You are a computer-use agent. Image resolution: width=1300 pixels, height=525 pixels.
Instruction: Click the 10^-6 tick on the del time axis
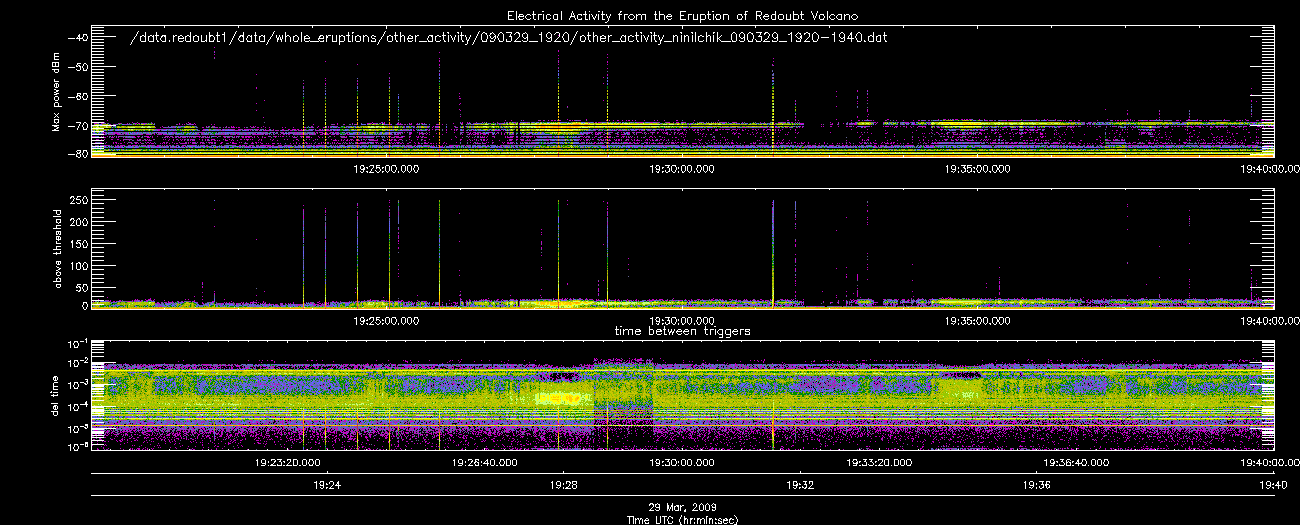pos(77,447)
